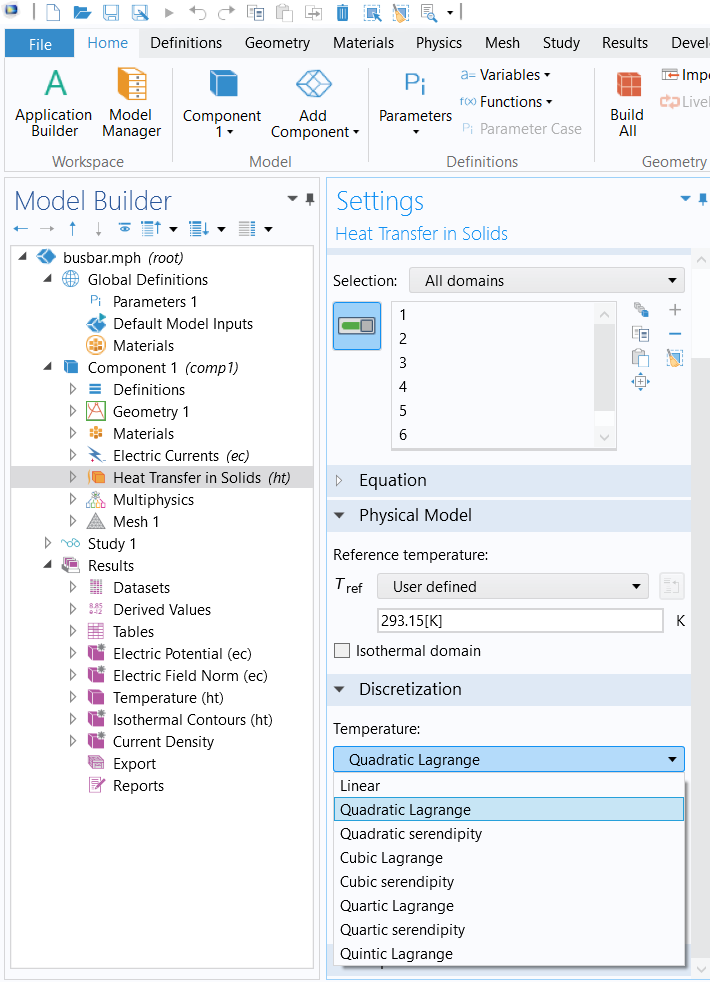Click the zoom to selection icon
This screenshot has height=982, width=710.
(641, 381)
